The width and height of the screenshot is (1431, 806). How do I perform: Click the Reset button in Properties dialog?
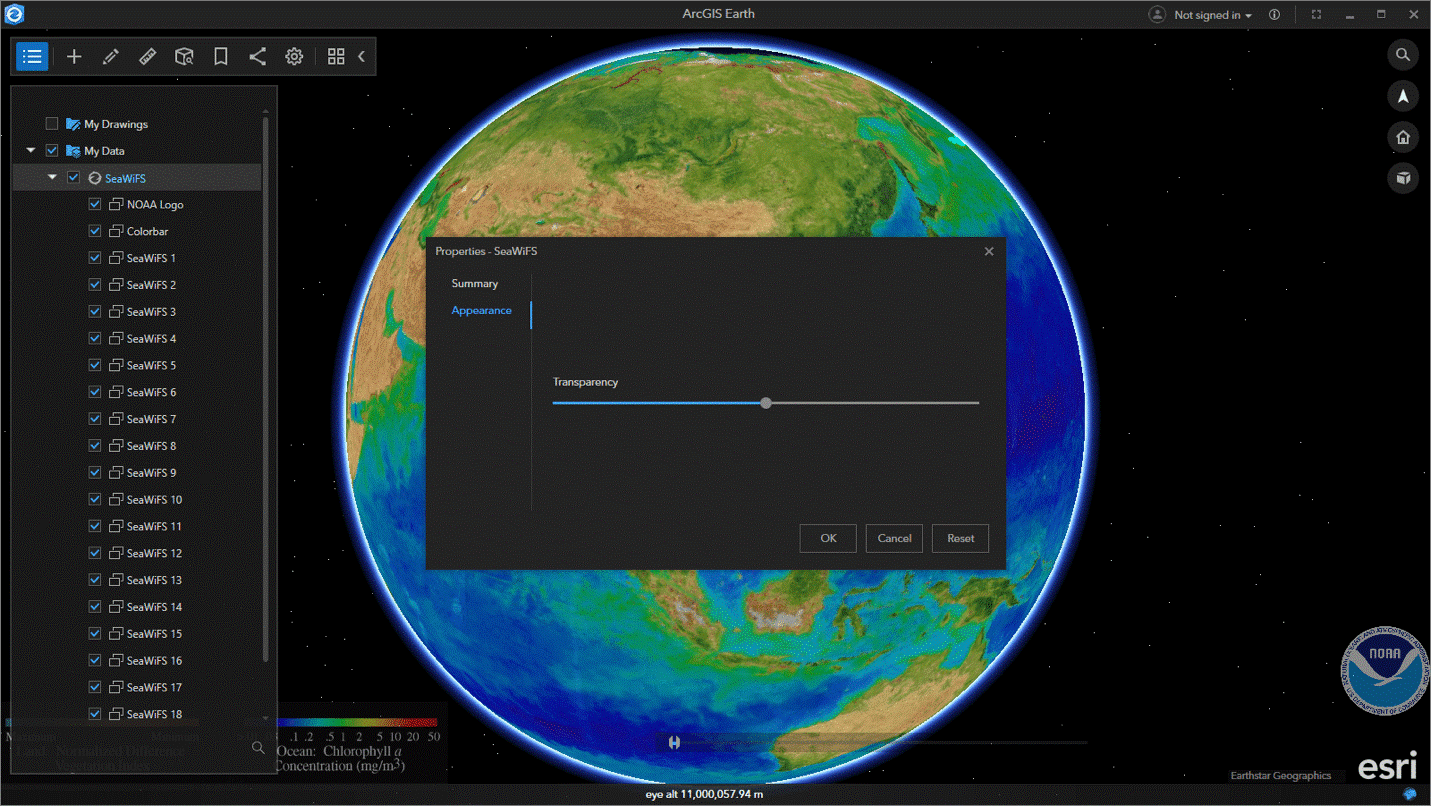click(x=959, y=538)
